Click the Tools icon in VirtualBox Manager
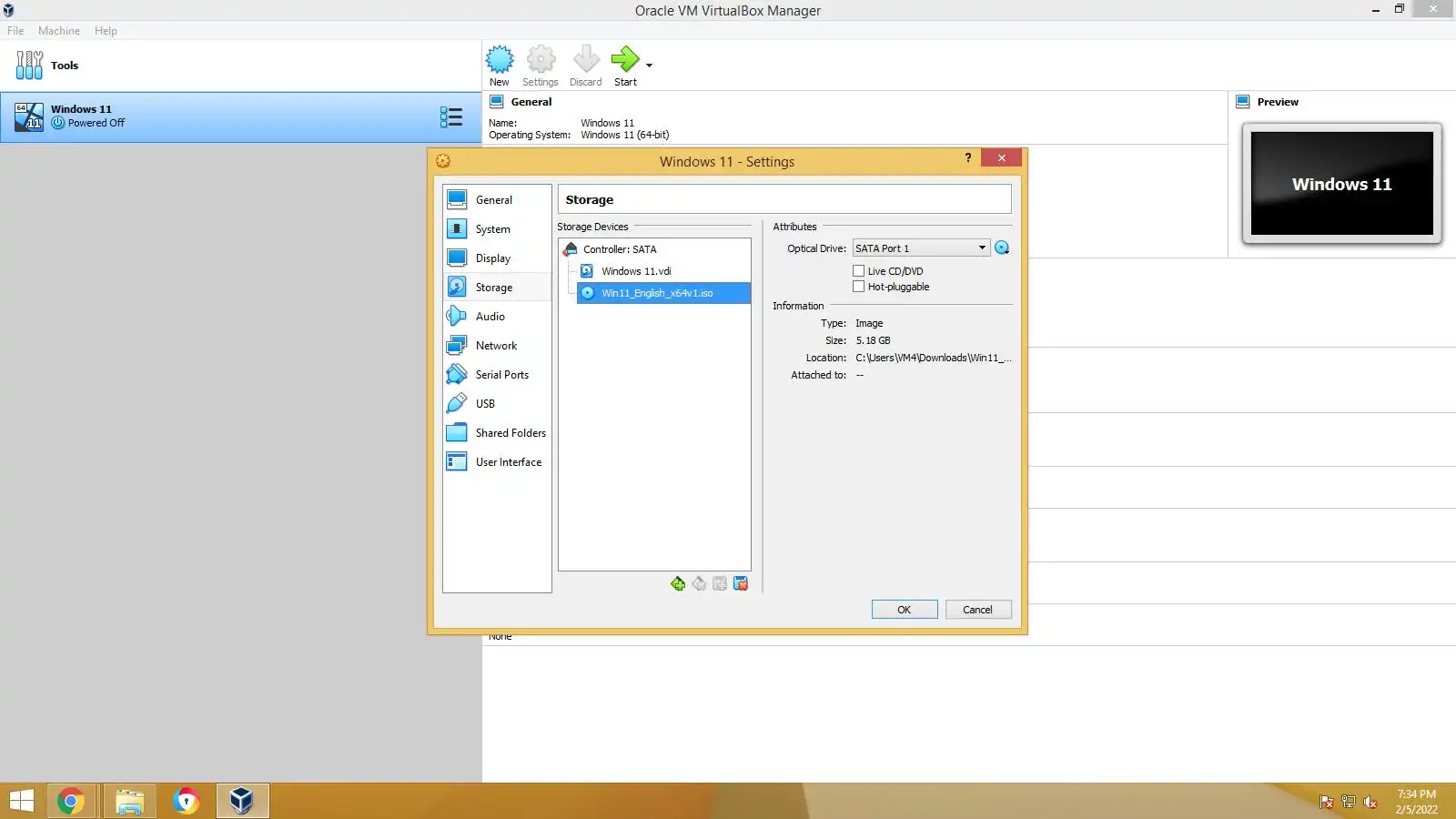The height and width of the screenshot is (819, 1456). [x=29, y=66]
